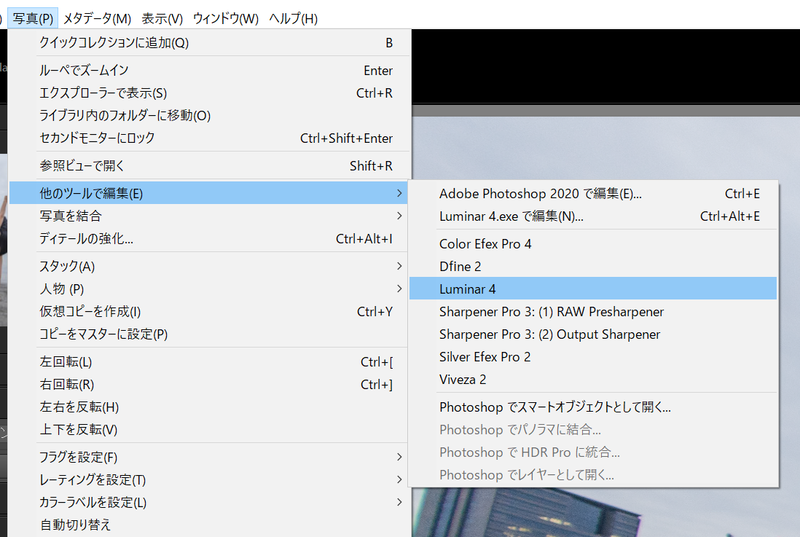Select highlighted Luminar 4 entry
The image size is (800, 537).
click(593, 289)
